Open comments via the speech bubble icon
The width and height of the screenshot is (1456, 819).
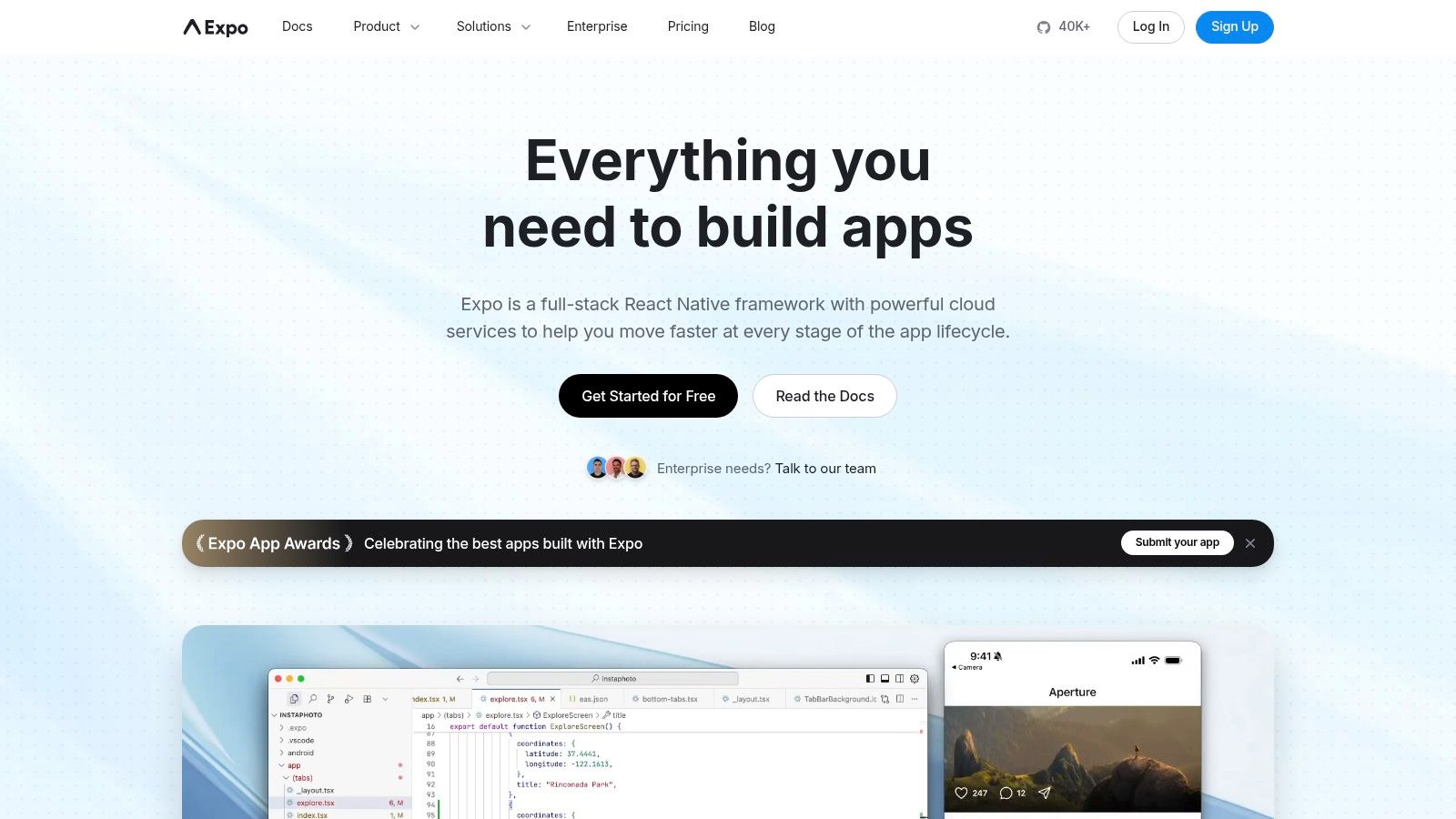[x=1004, y=793]
